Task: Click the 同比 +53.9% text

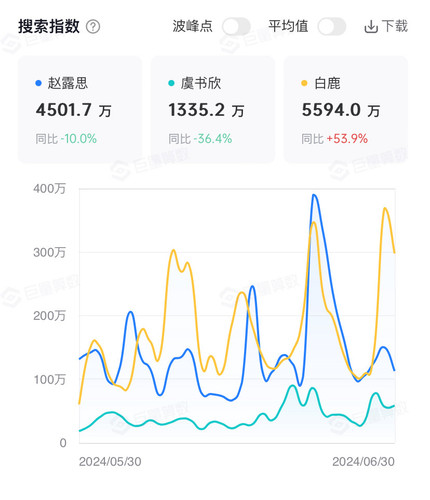Action: click(334, 139)
